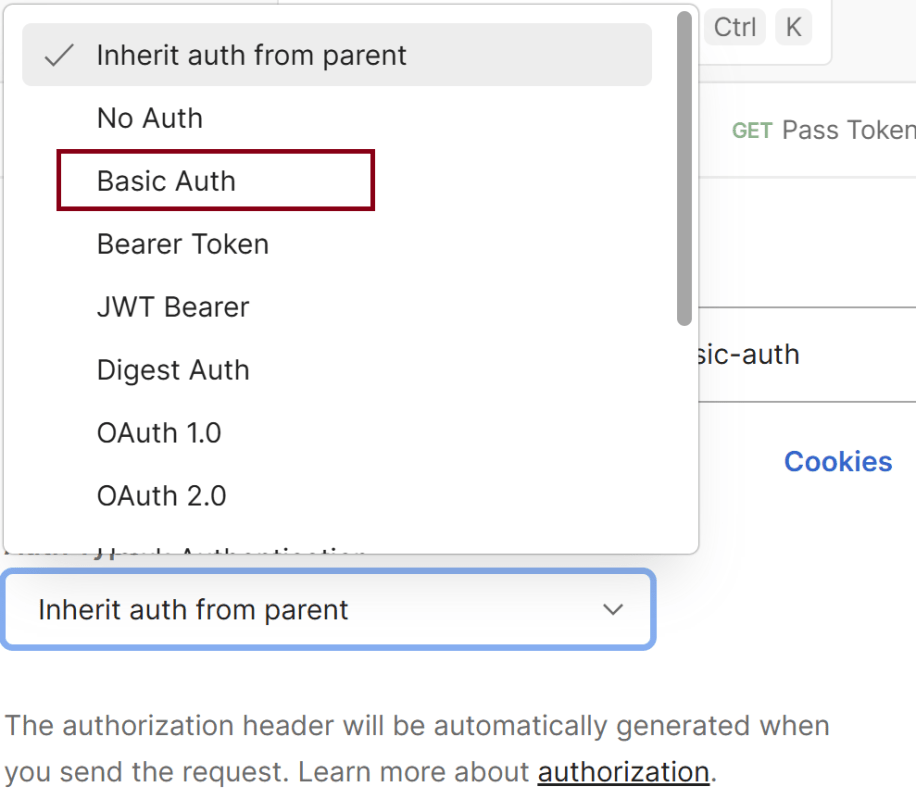This screenshot has height=799, width=916.
Task: Click the Inherit auth from parent combo box
Action: [300, 610]
